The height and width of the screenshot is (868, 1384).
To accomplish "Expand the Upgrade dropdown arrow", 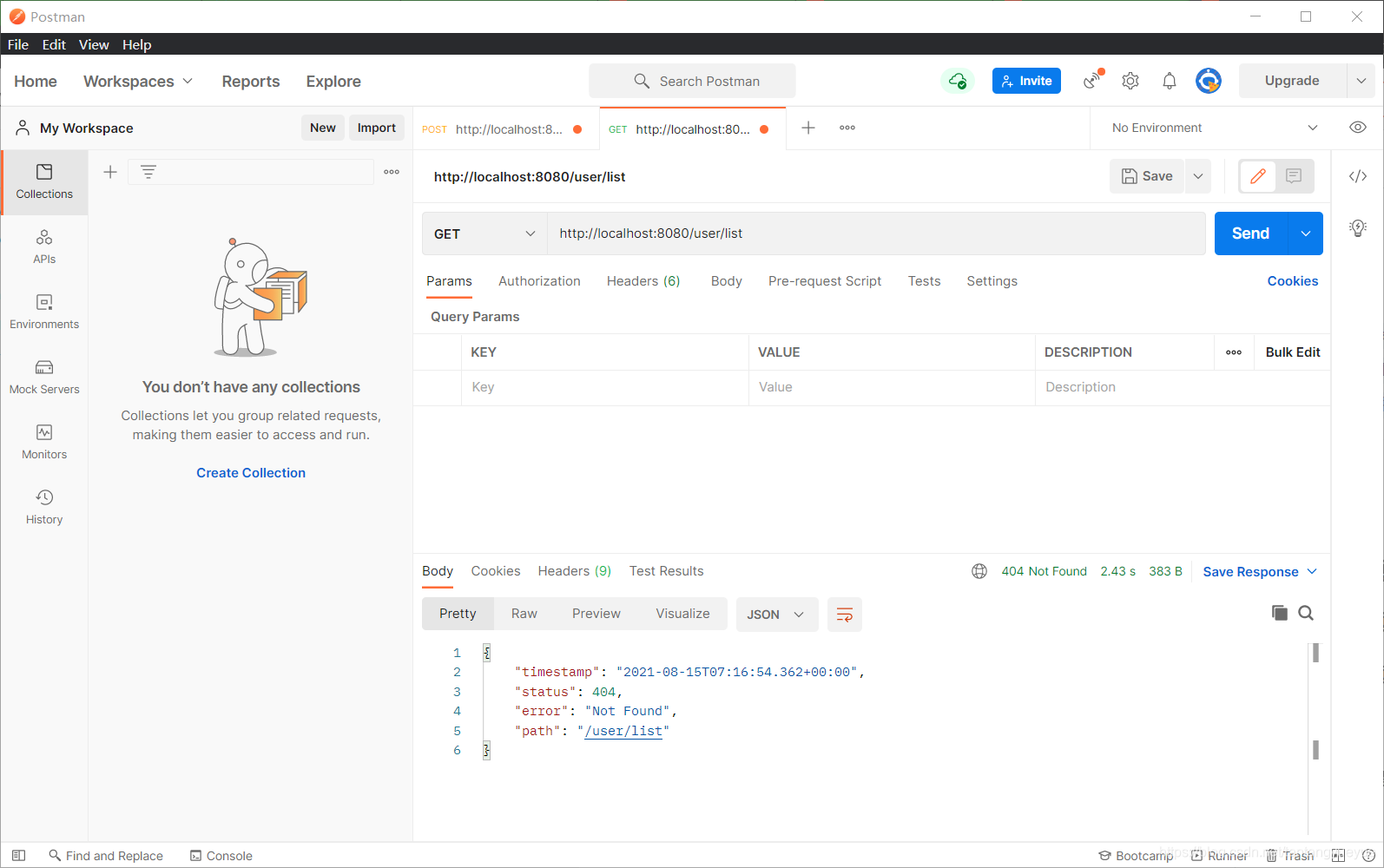I will tap(1361, 81).
